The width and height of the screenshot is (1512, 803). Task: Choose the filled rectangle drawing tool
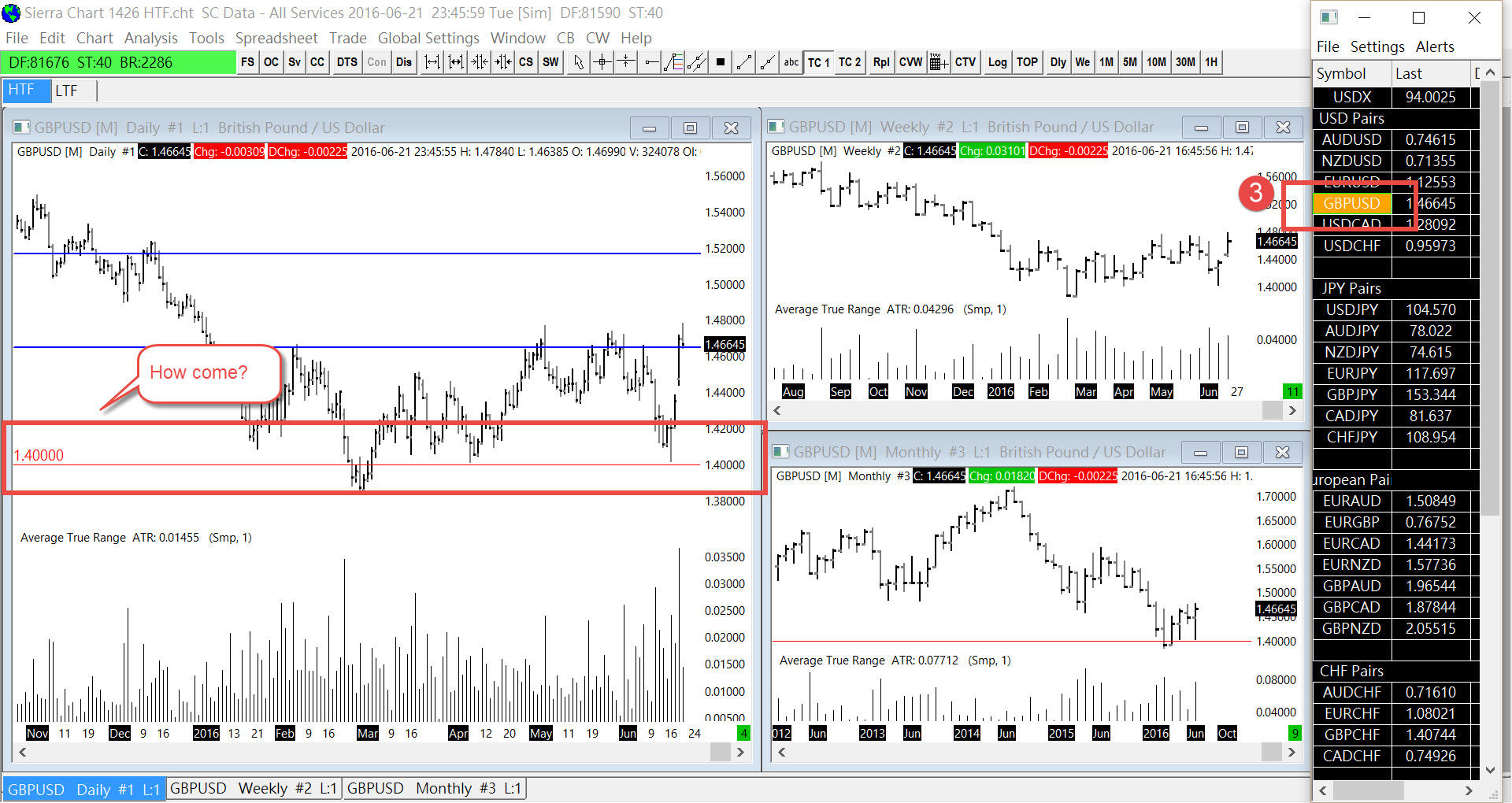click(721, 62)
